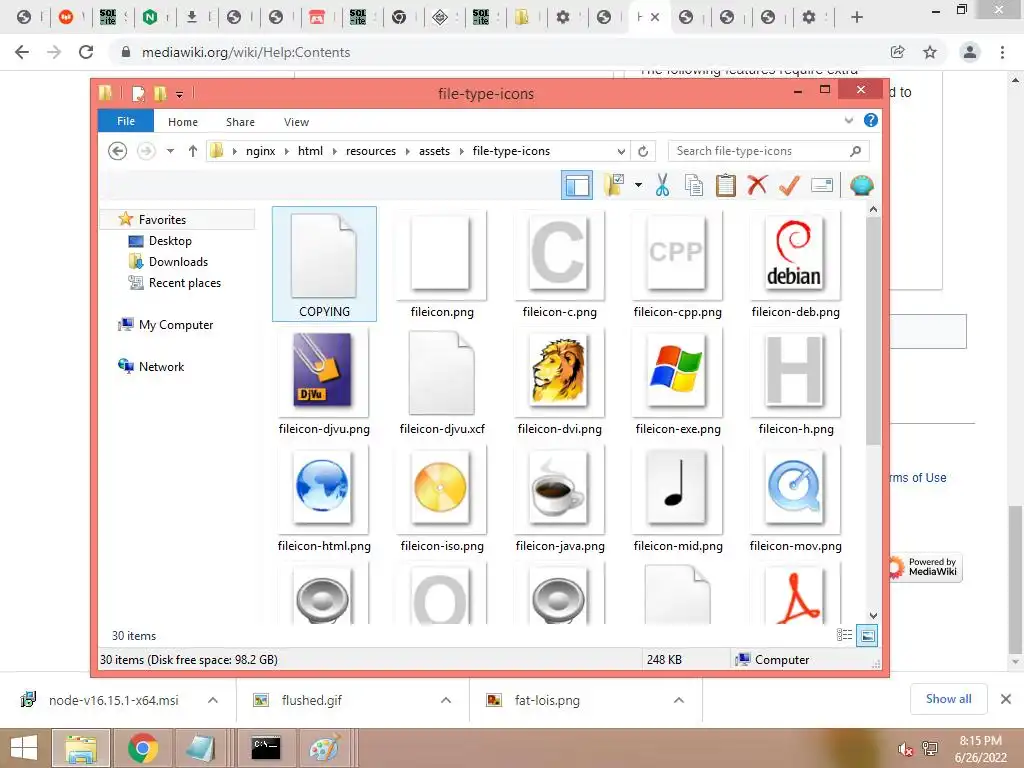1024x768 pixels.
Task: Expand the arrow after html breadcrumb
Action: (x=334, y=151)
